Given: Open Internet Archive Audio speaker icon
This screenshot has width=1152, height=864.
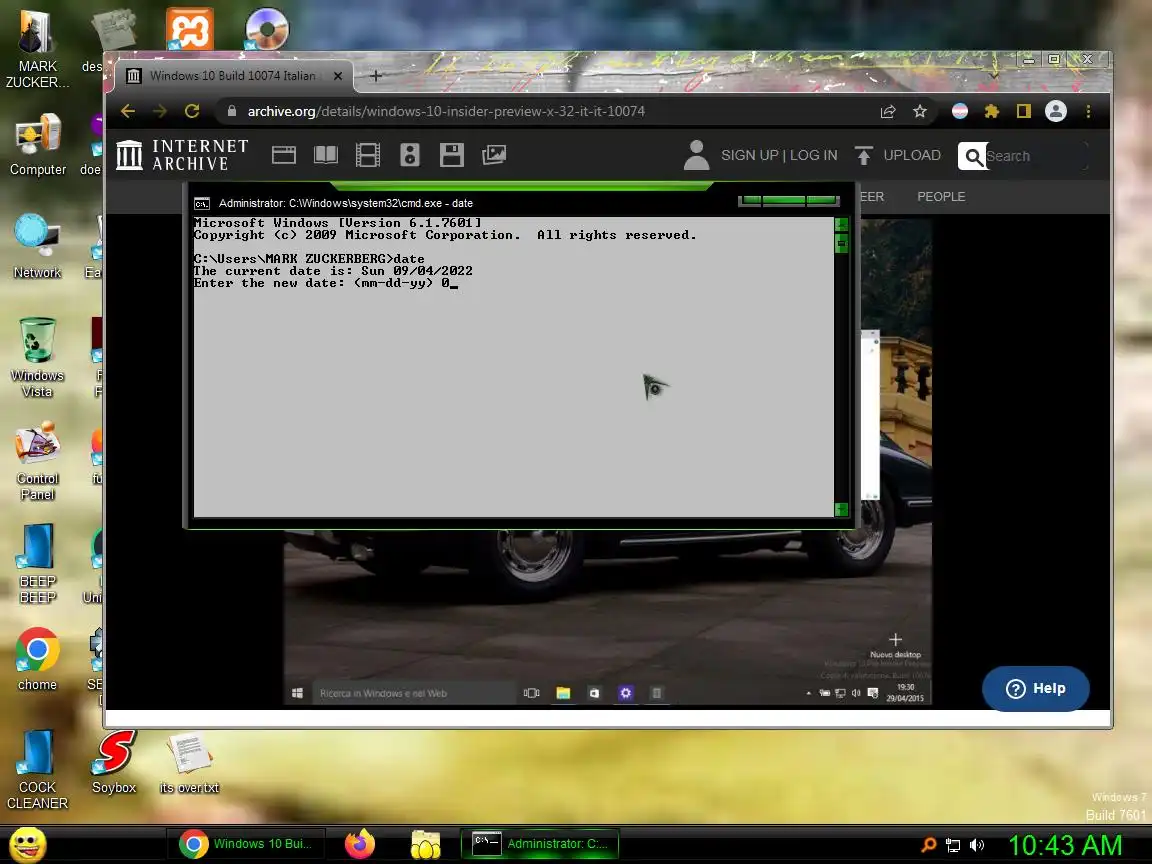Looking at the screenshot, I should coord(409,155).
